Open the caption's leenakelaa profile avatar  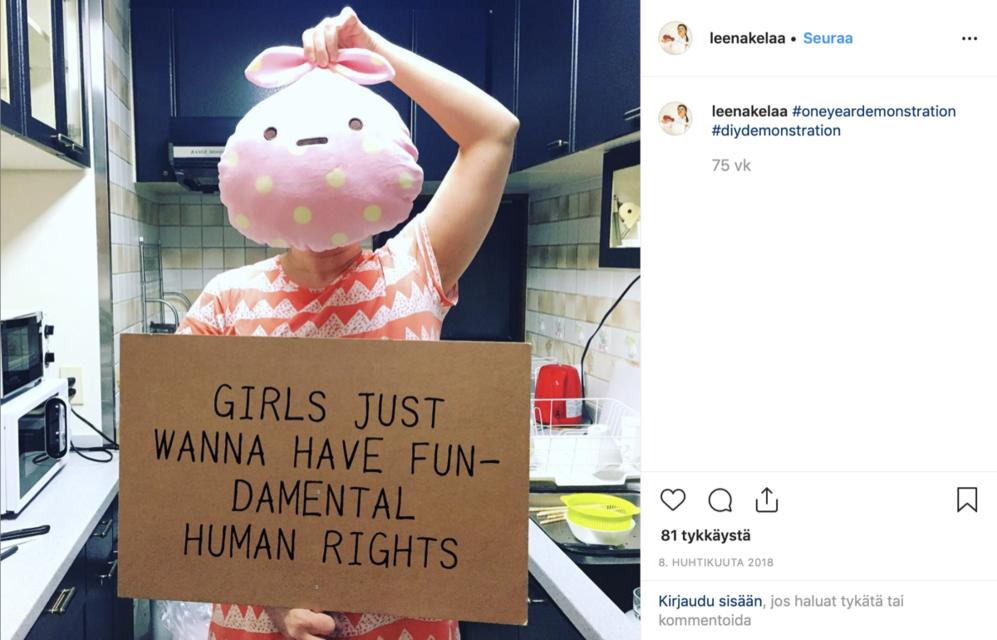click(x=675, y=118)
